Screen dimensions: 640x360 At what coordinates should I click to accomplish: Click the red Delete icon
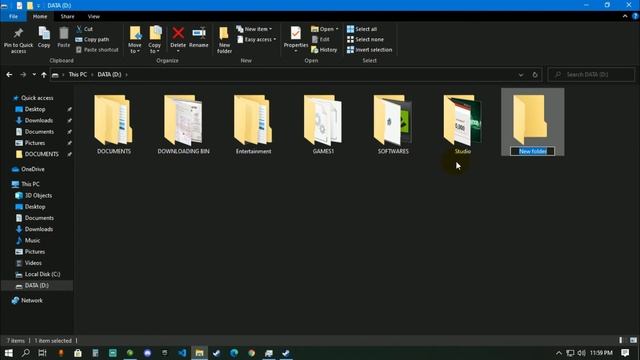pyautogui.click(x=178, y=33)
